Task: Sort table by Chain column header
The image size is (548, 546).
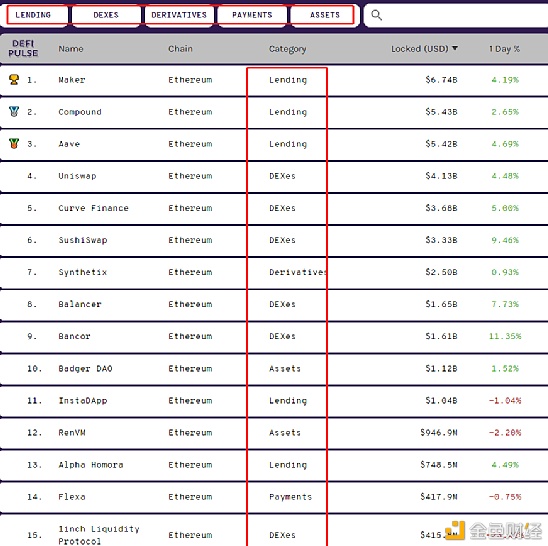Action: coord(180,49)
